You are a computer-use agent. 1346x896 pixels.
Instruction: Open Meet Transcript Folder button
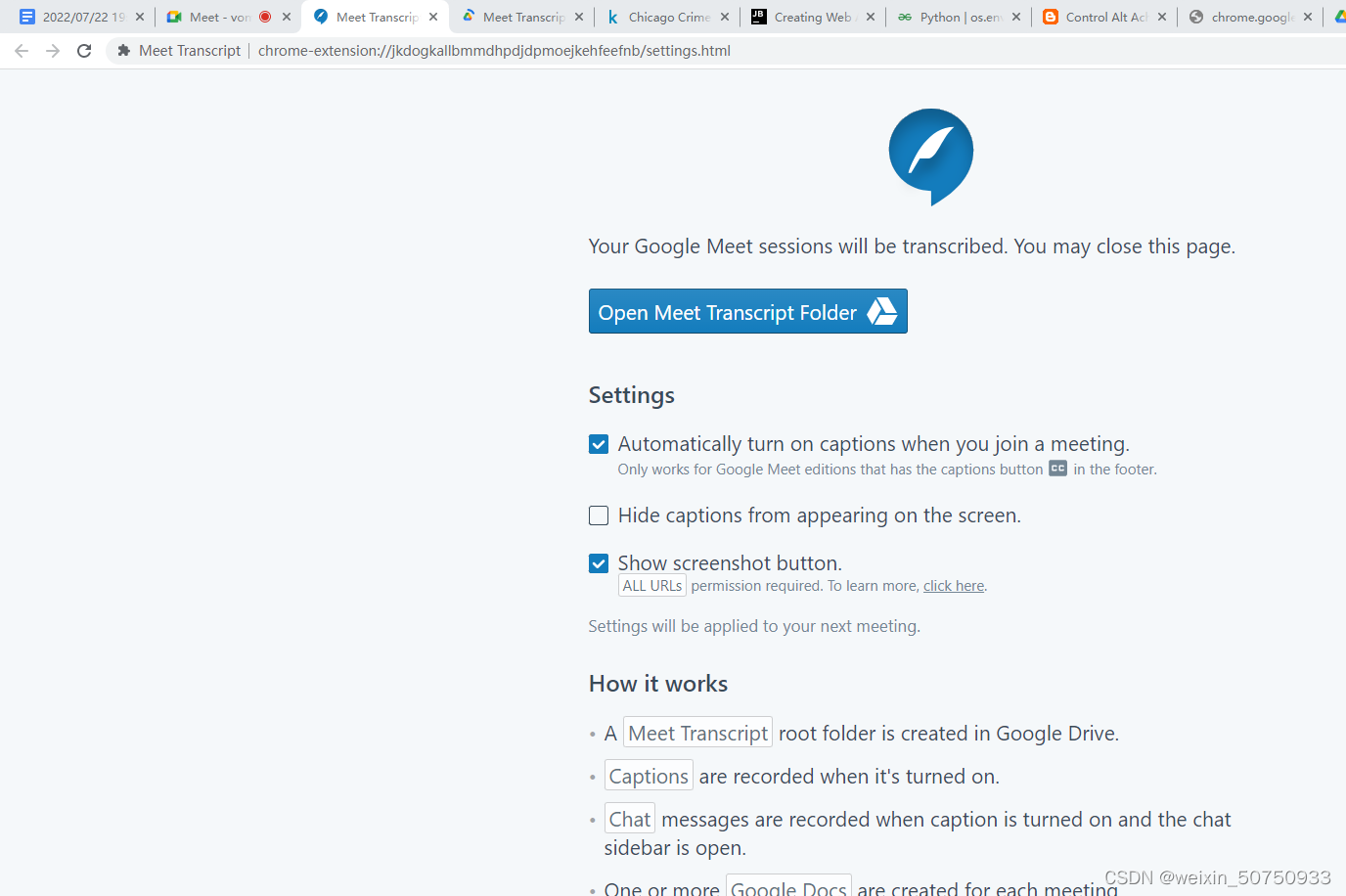[747, 311]
